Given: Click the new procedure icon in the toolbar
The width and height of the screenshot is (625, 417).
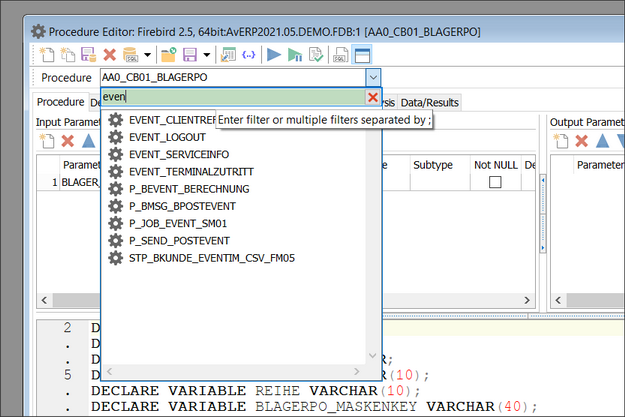Looking at the screenshot, I should coord(47,54).
